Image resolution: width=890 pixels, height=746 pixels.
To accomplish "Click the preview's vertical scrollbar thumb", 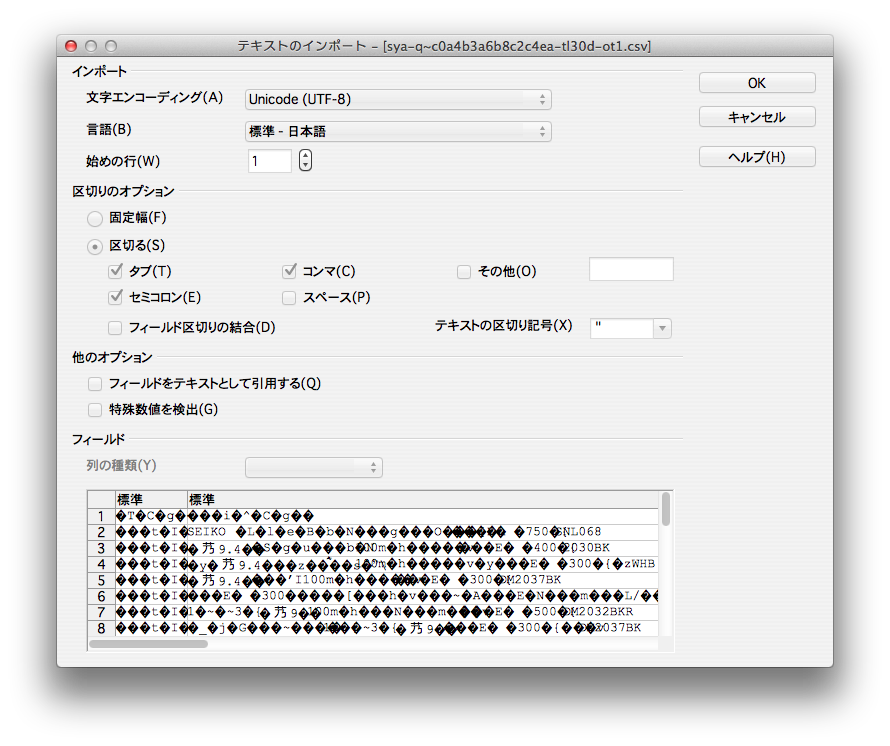I will (x=666, y=509).
